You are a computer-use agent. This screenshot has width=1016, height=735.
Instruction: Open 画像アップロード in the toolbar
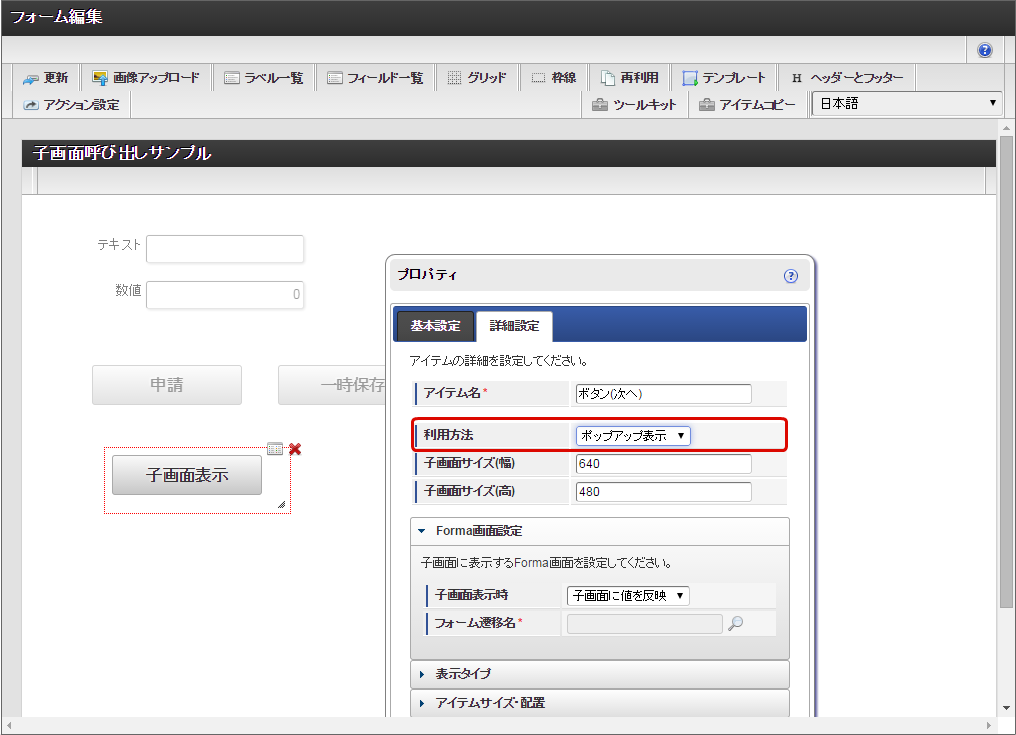[x=146, y=78]
